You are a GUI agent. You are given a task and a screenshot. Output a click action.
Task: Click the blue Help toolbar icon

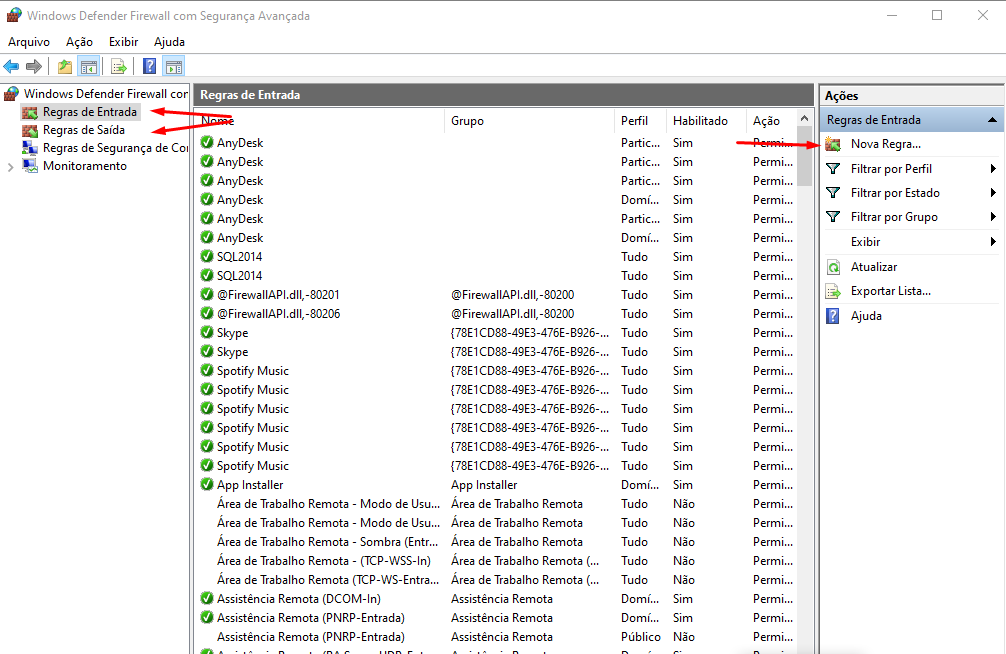point(149,66)
